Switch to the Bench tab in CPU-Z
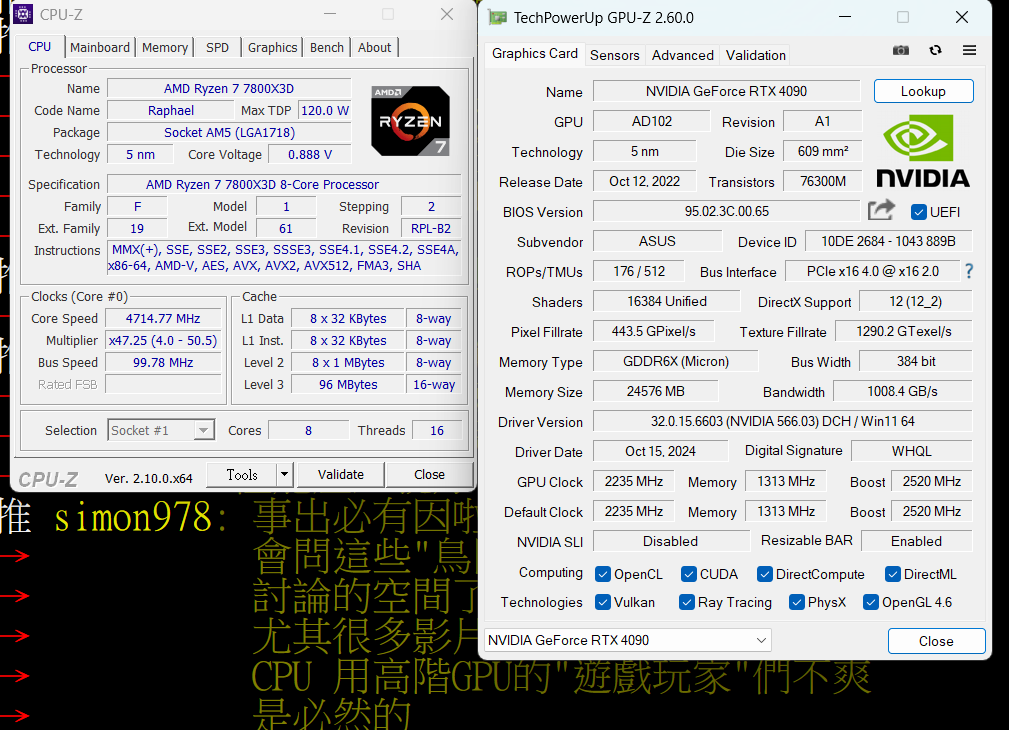The width and height of the screenshot is (1009, 730). tap(327, 47)
